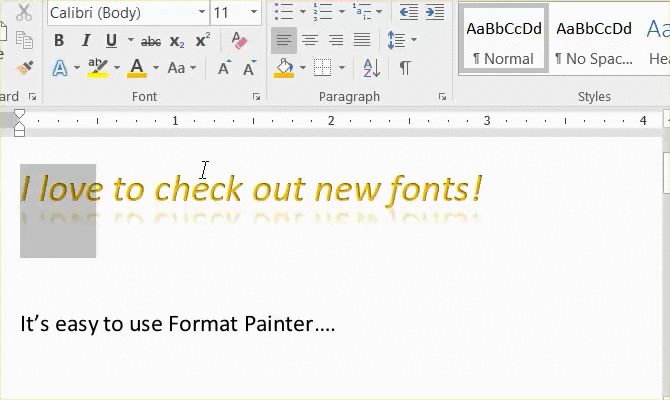Click the Subscript icon
This screenshot has width=670, height=400.
coord(177,41)
